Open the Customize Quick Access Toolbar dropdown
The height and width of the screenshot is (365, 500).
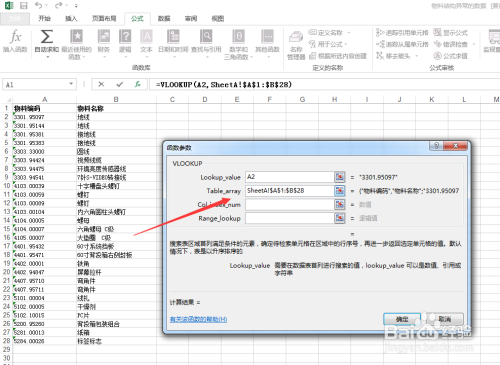(76, 6)
